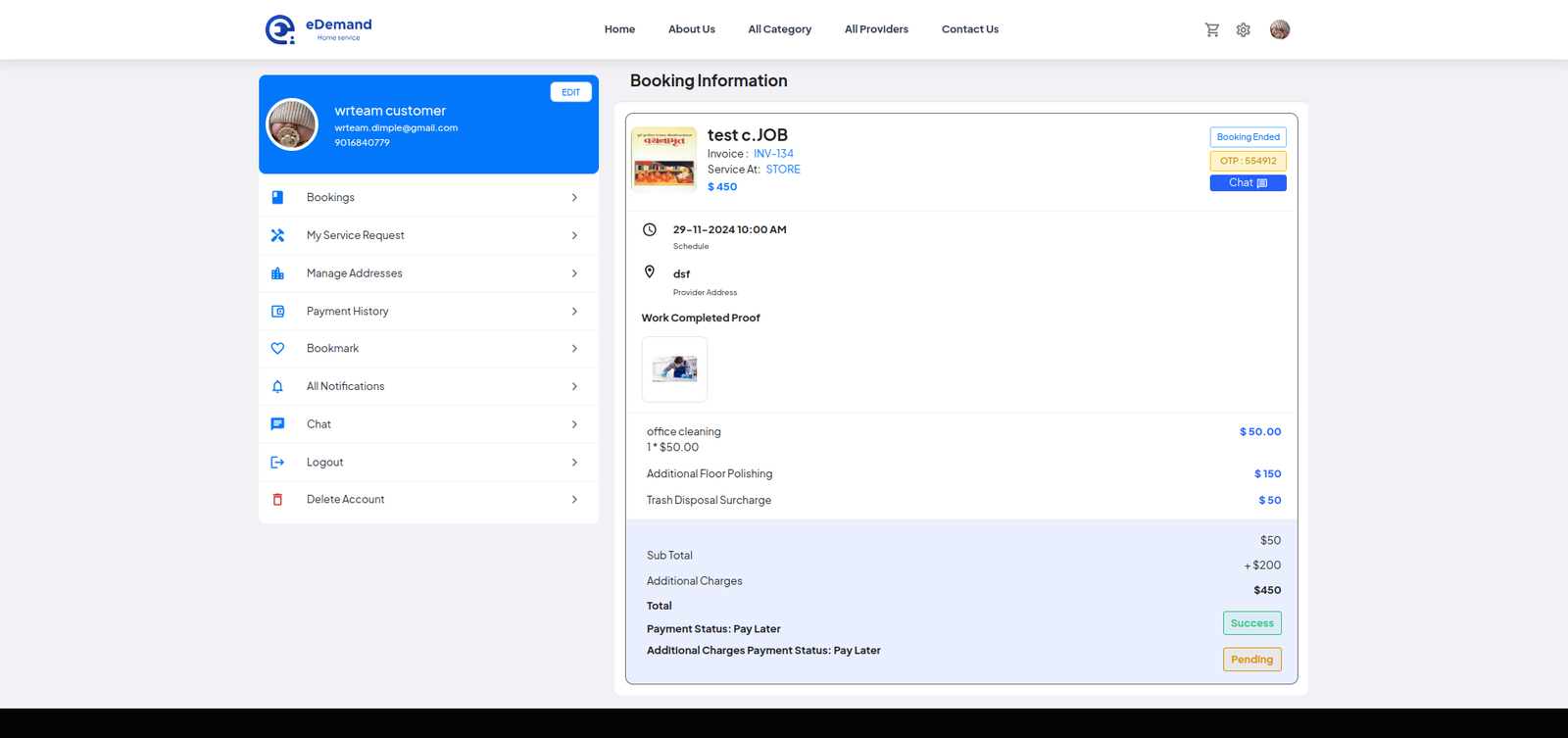Click the eDemand logo
Image resolution: width=1568 pixels, height=738 pixels.
point(318,29)
